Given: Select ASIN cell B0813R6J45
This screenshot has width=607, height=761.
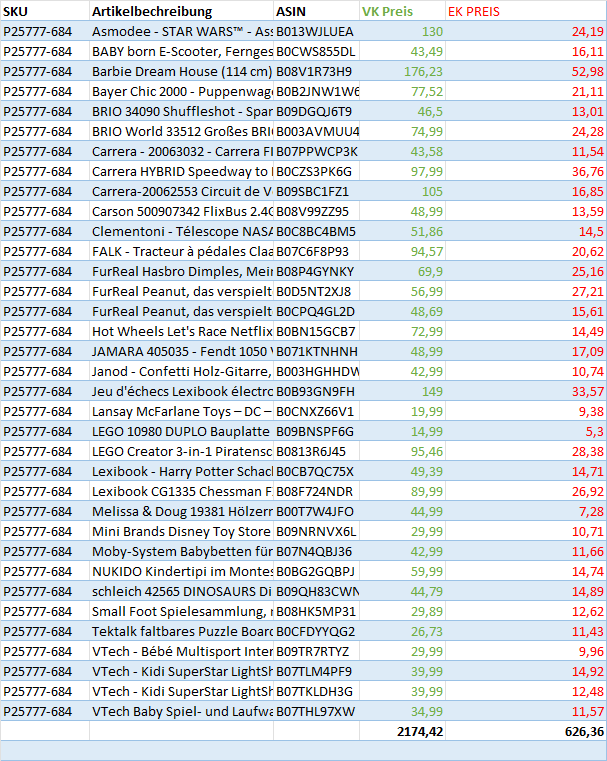Looking at the screenshot, I should (316, 451).
